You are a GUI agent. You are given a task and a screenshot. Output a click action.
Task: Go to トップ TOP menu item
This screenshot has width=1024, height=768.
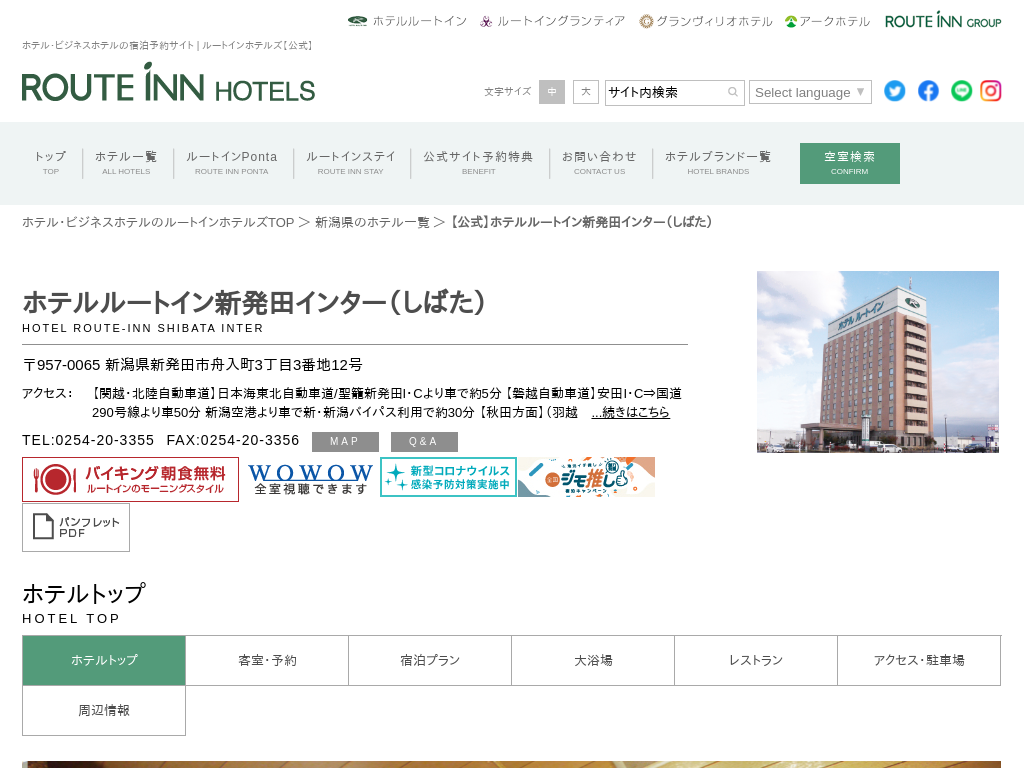pos(51,163)
